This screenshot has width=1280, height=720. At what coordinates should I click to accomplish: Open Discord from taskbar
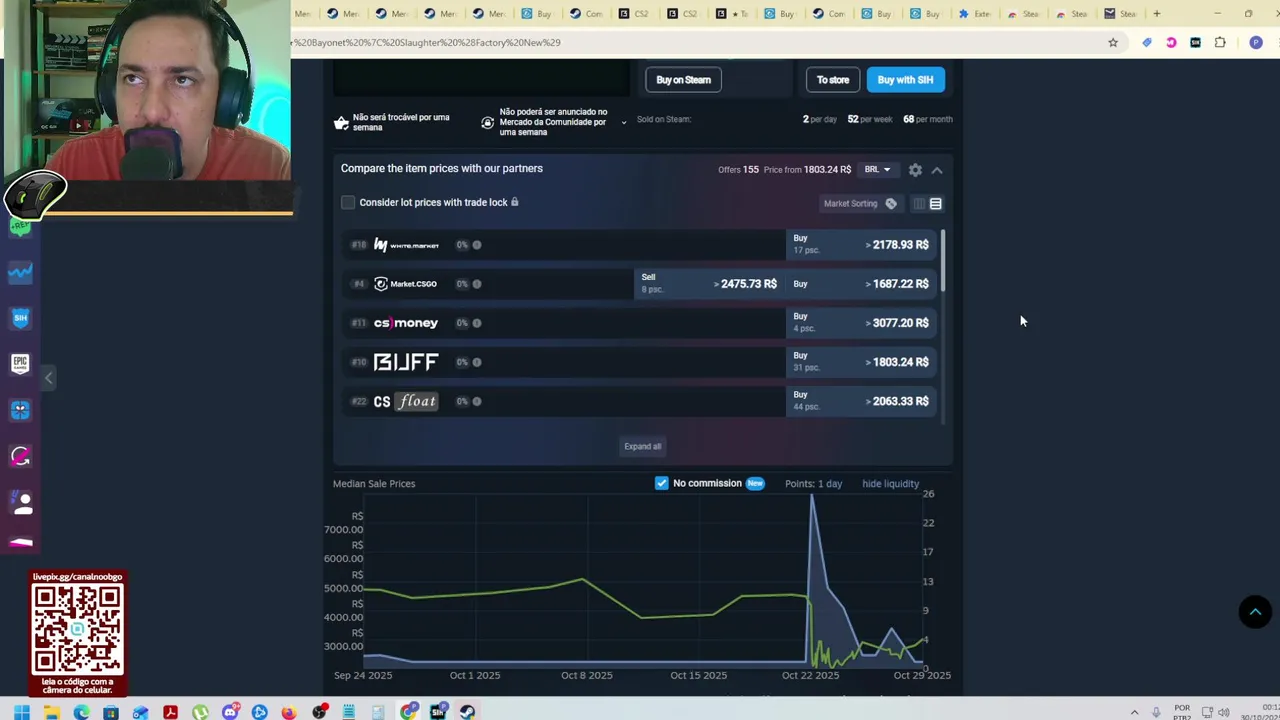coord(230,712)
